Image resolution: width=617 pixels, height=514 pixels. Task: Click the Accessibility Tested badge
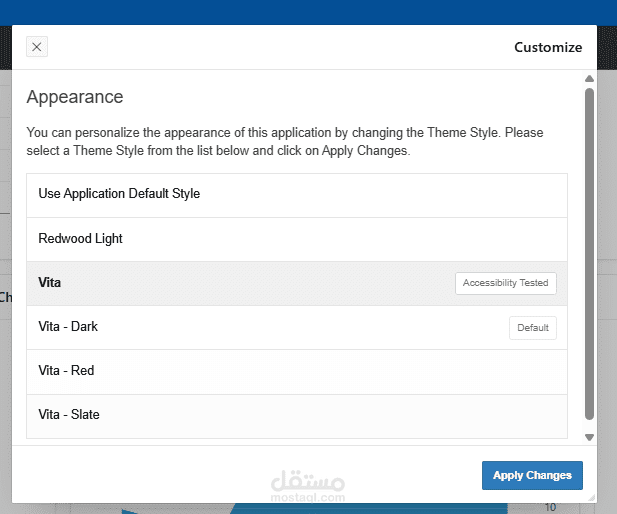coord(505,283)
